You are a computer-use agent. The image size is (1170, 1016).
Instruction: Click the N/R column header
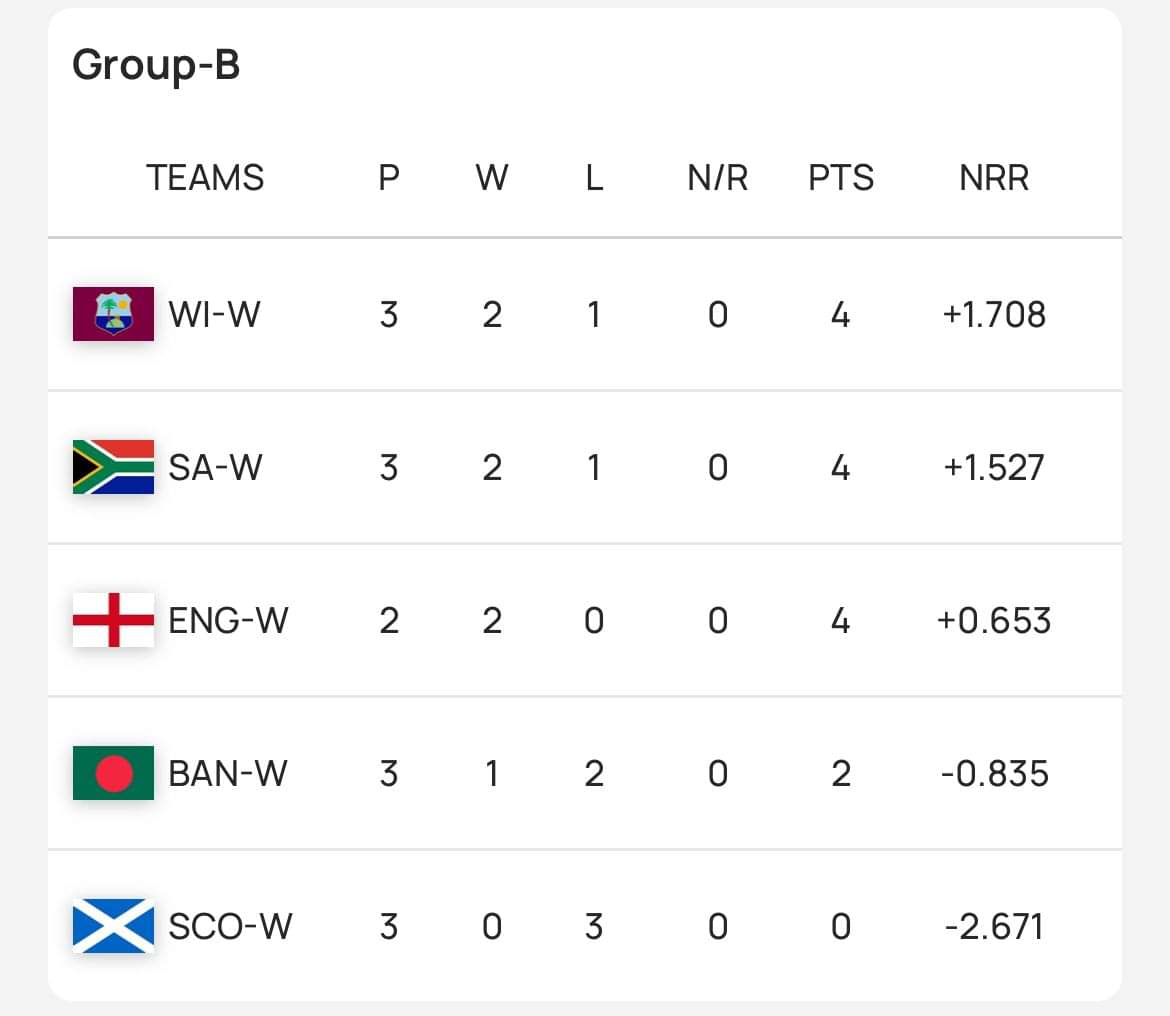click(718, 178)
